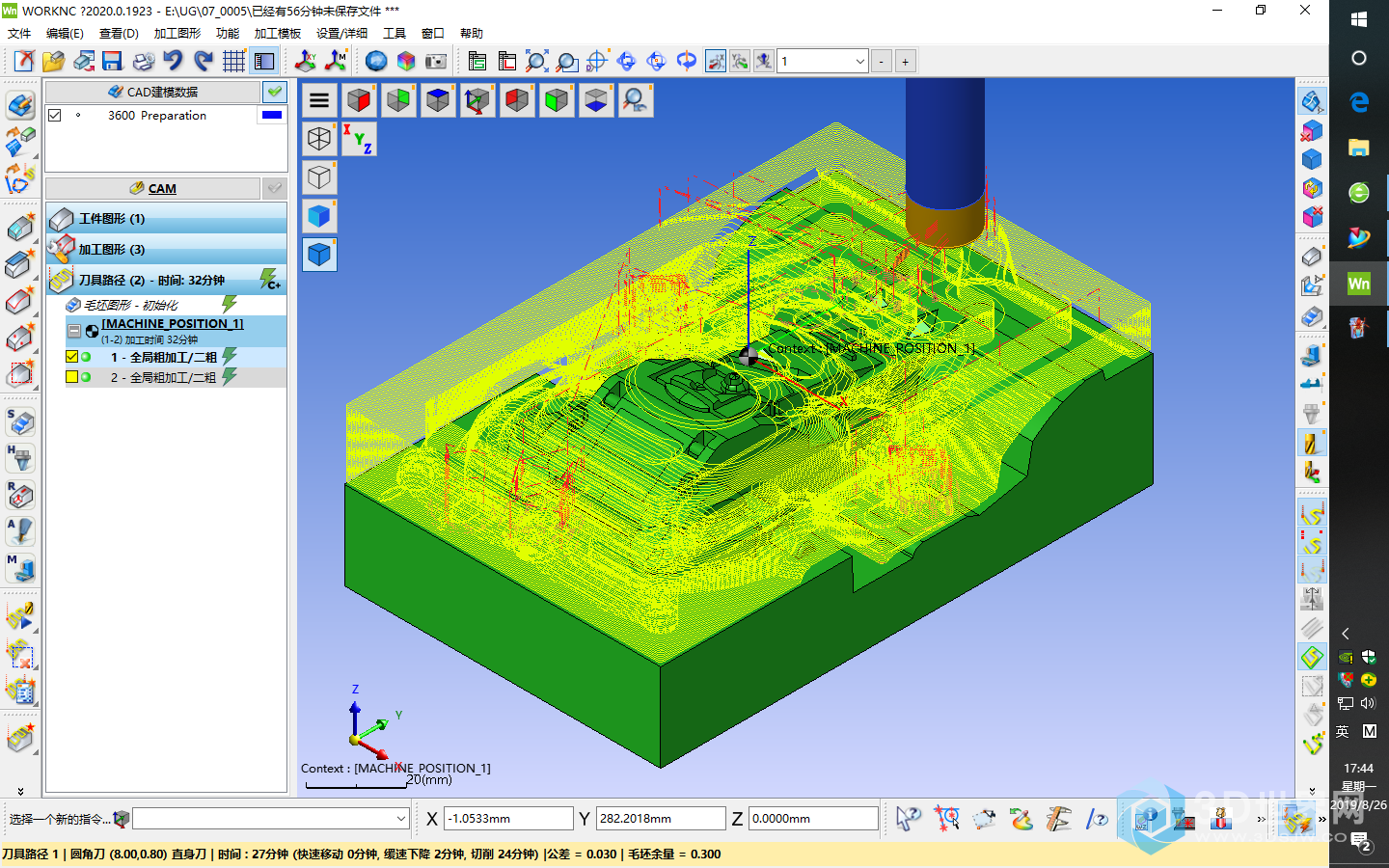Open the command selection dropdown arrow
Screen dimensions: 1389x868
(401, 819)
